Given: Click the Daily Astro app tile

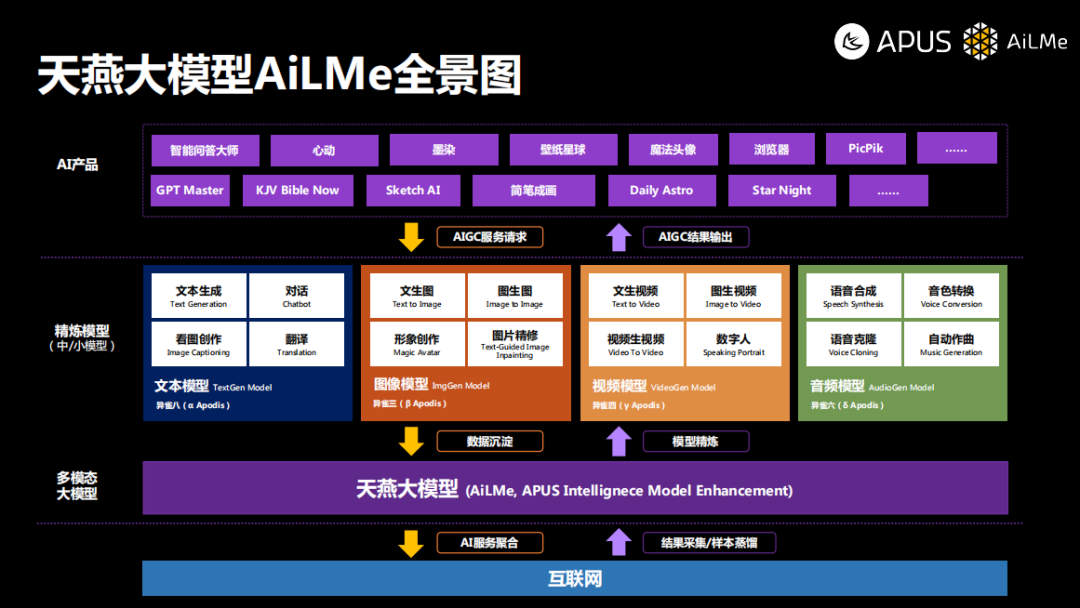Looking at the screenshot, I should 662,190.
